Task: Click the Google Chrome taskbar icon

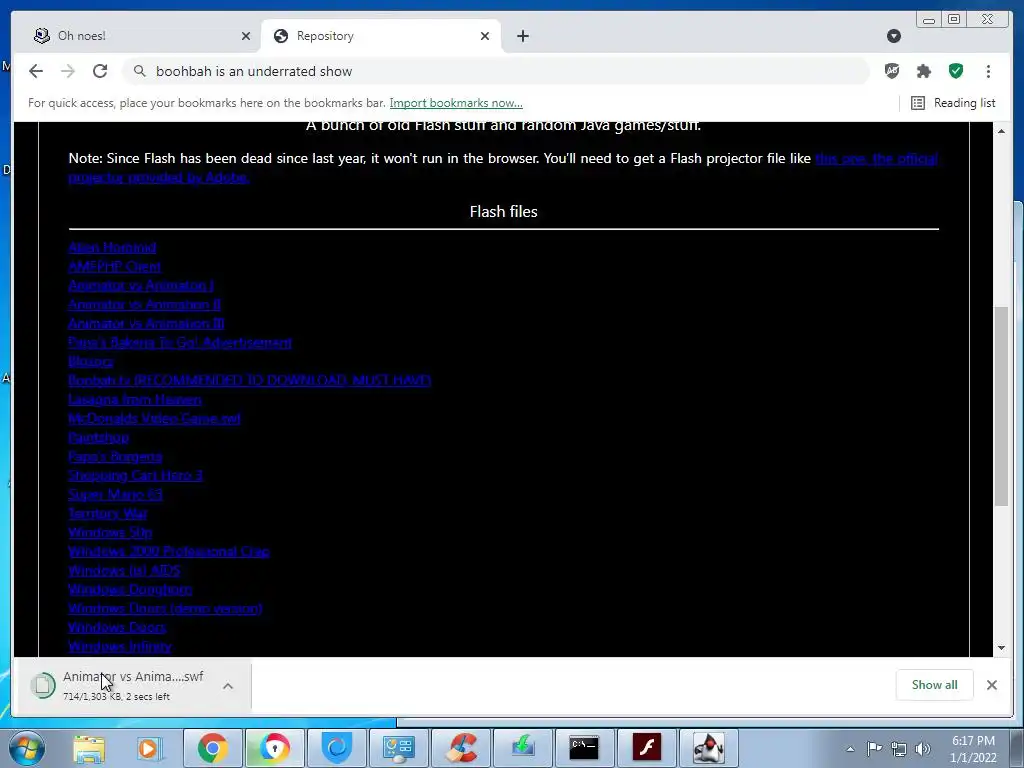Action: click(x=212, y=748)
